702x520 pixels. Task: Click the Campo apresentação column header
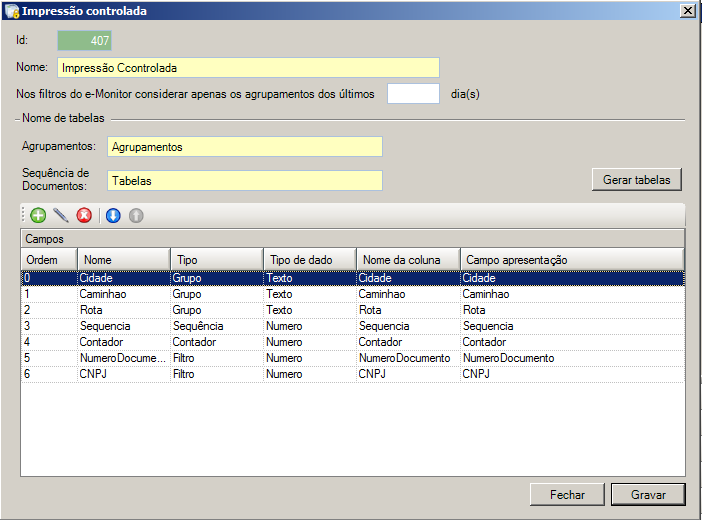point(571,259)
